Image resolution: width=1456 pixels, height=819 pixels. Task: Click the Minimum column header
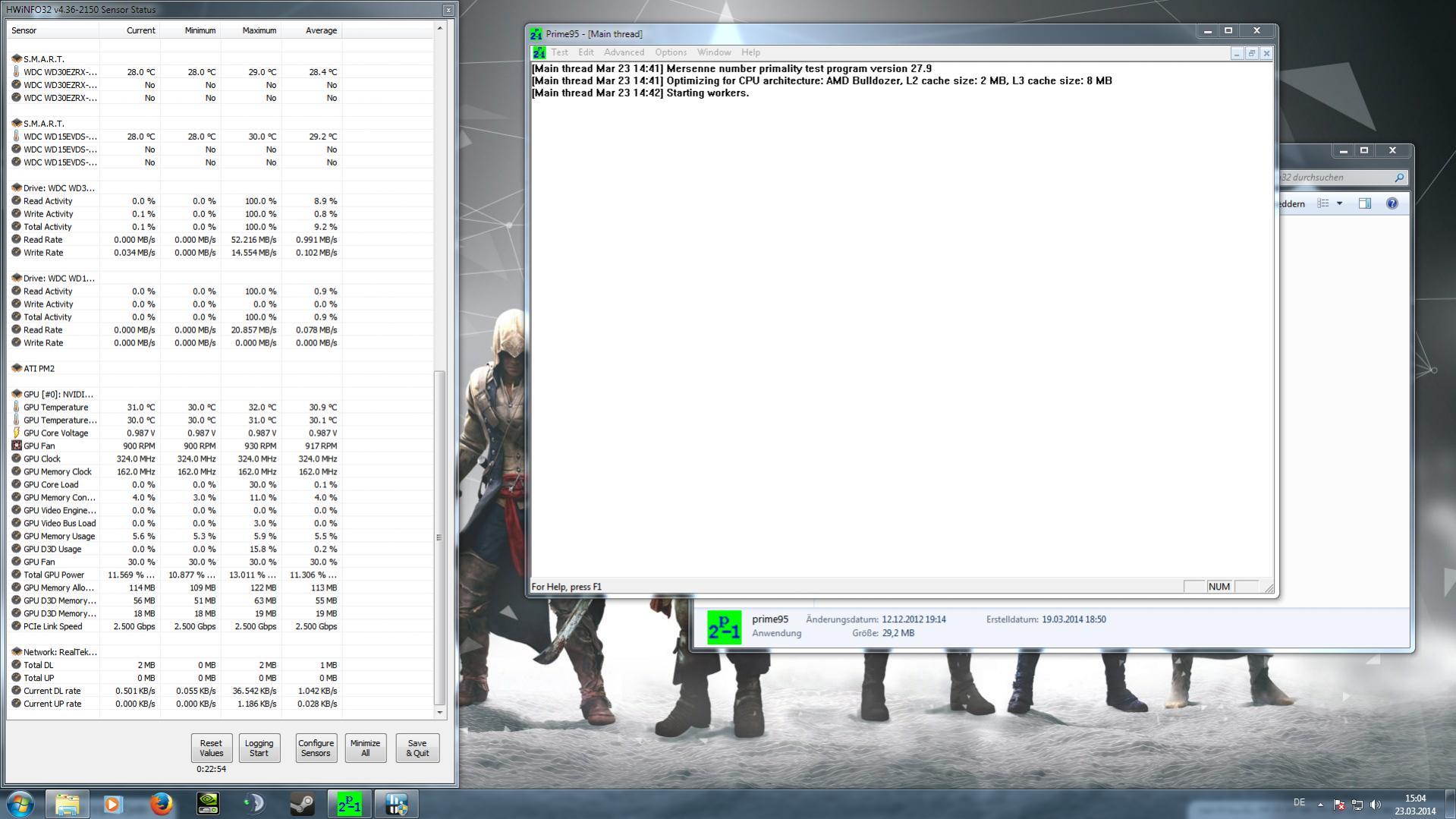(x=190, y=30)
